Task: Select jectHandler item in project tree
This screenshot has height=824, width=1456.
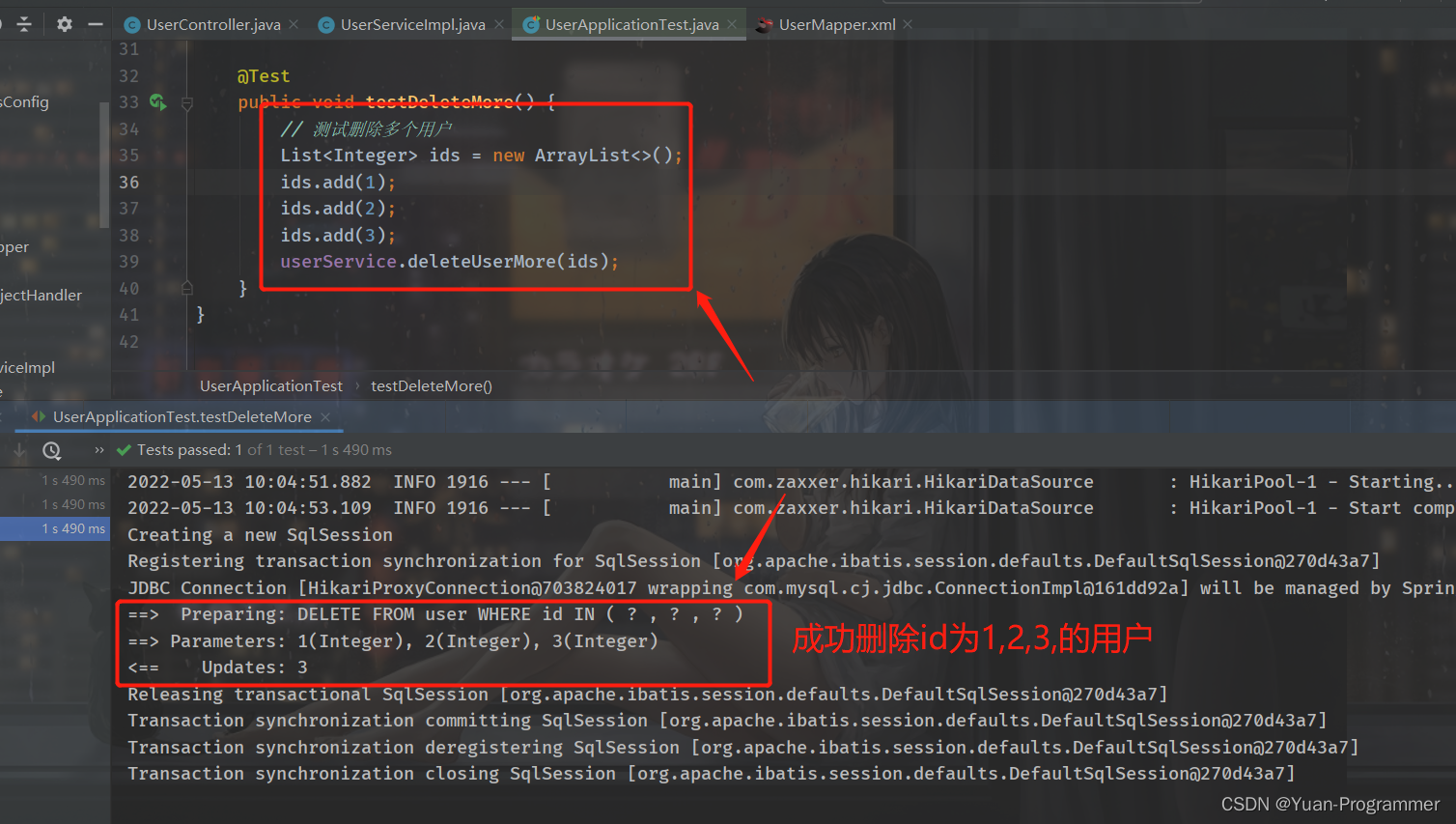Action: pos(41,296)
